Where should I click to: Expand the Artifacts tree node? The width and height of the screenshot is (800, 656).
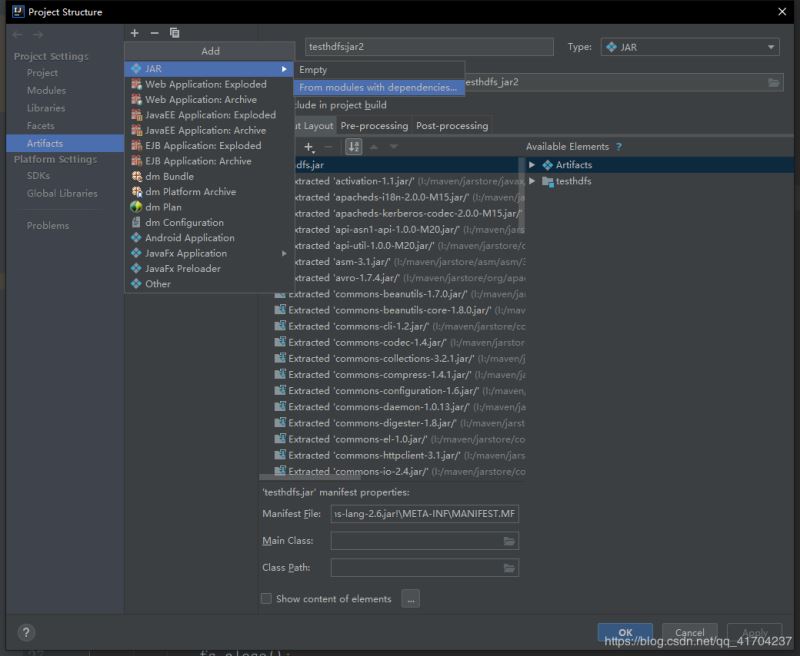click(532, 165)
